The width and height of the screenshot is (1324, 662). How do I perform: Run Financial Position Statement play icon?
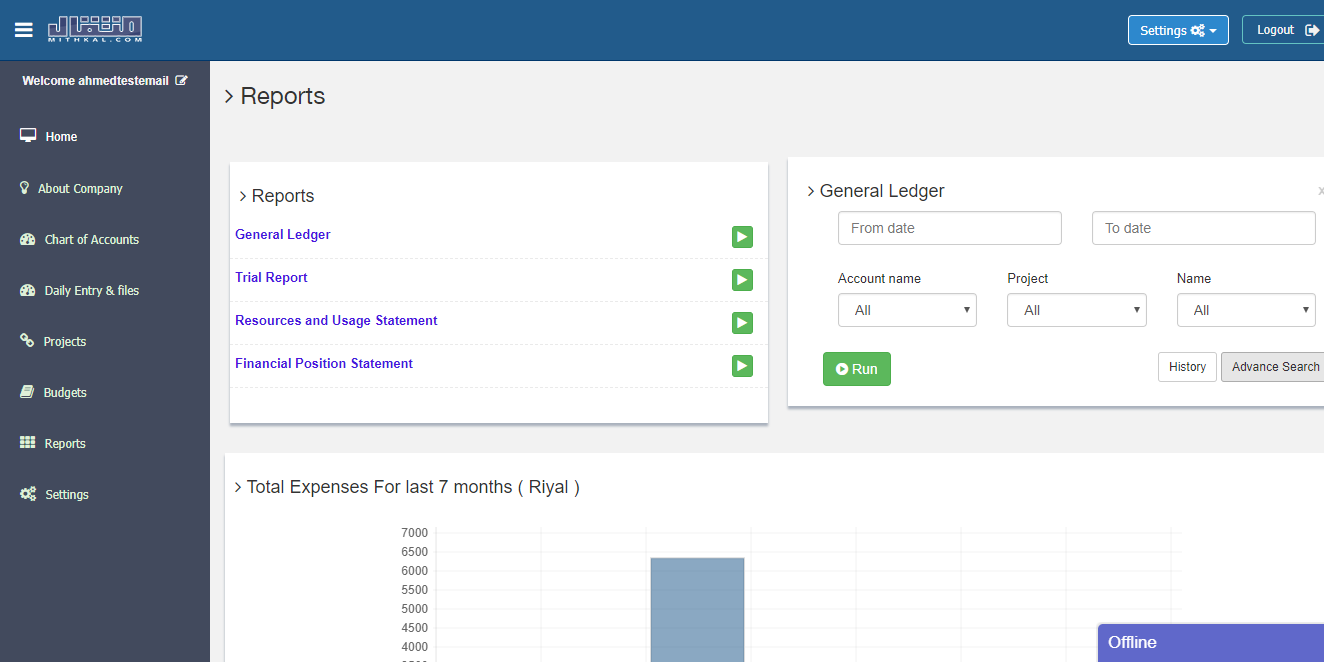click(742, 366)
